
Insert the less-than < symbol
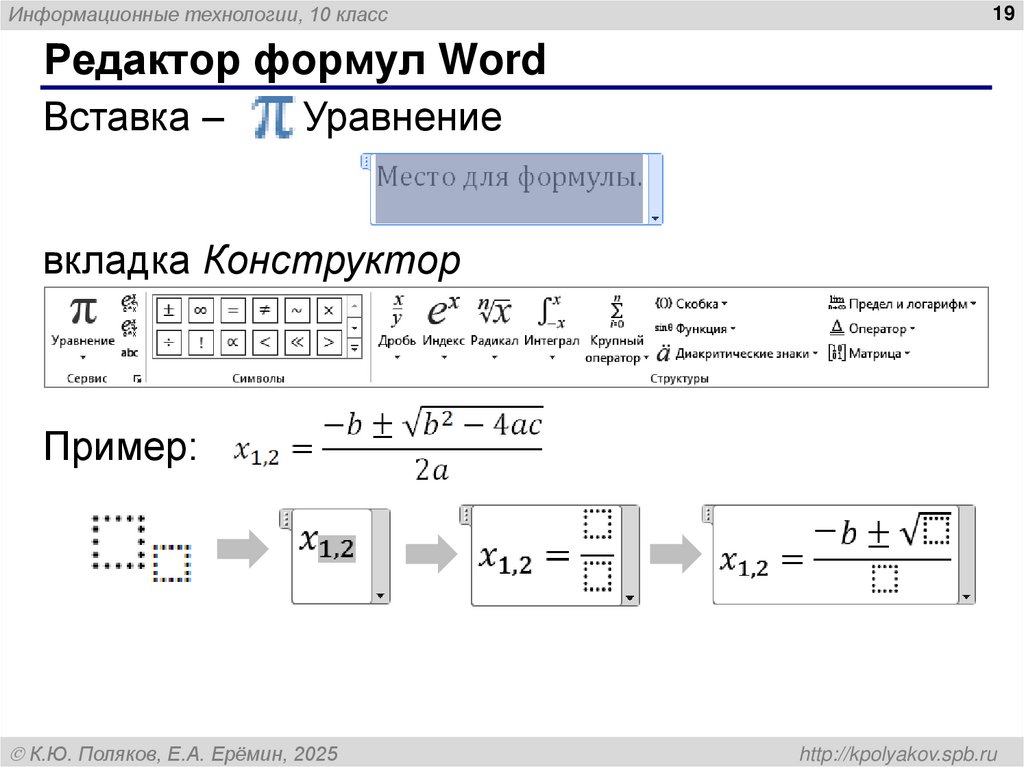pos(264,342)
